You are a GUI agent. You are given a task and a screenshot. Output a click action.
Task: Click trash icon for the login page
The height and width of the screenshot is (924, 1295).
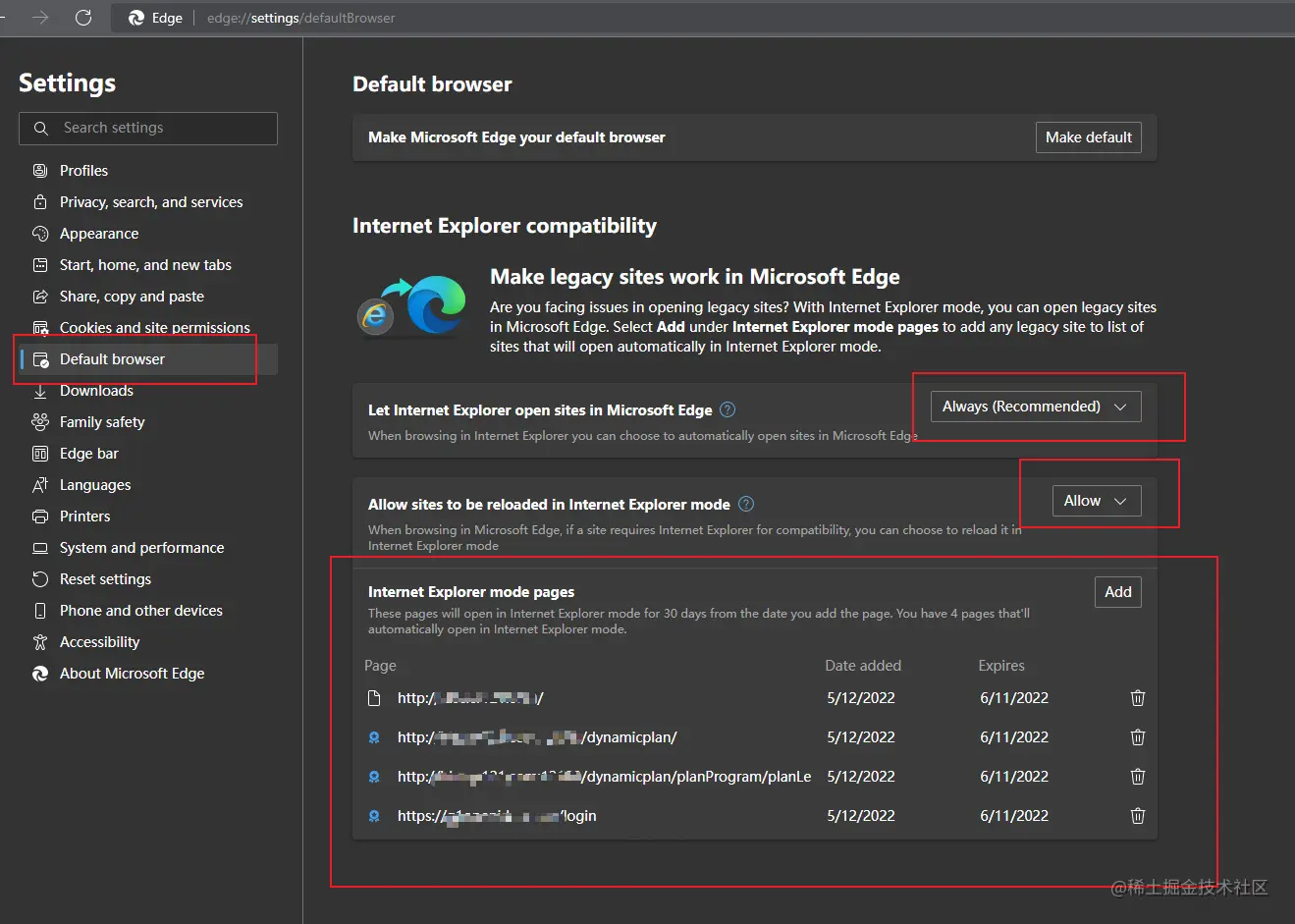click(1138, 816)
